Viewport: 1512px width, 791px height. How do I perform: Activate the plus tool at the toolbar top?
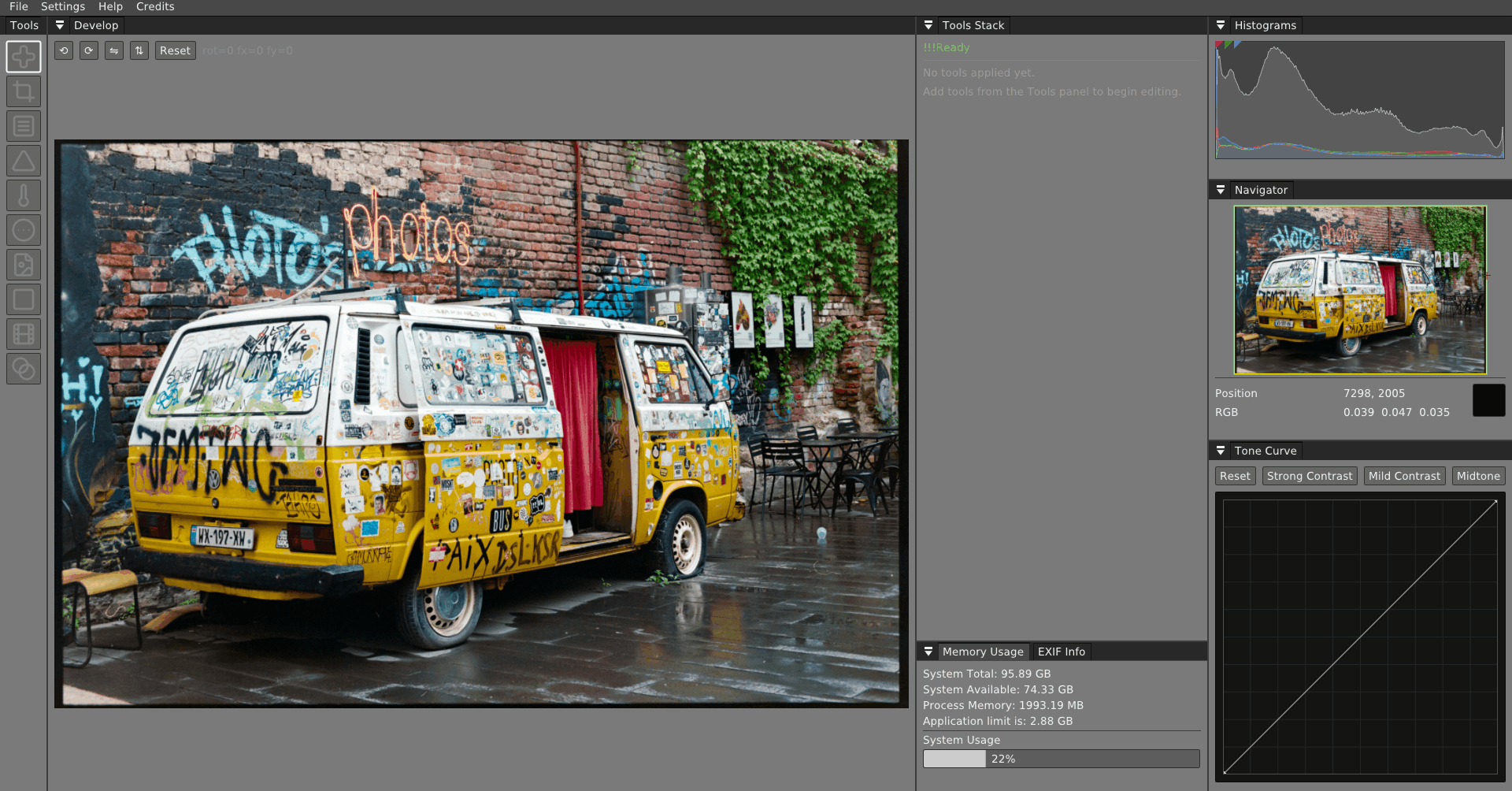tap(24, 57)
